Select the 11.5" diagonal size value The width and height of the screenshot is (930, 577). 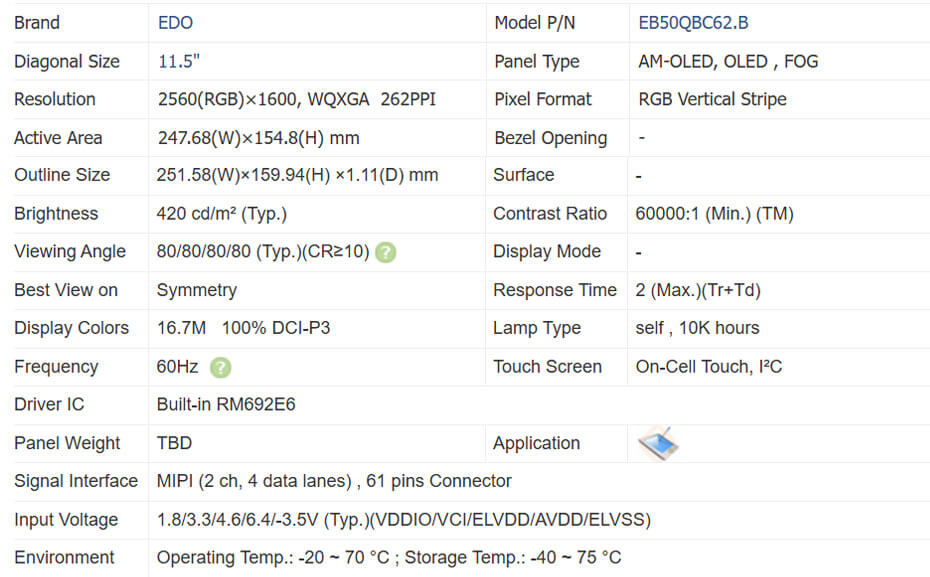click(179, 61)
